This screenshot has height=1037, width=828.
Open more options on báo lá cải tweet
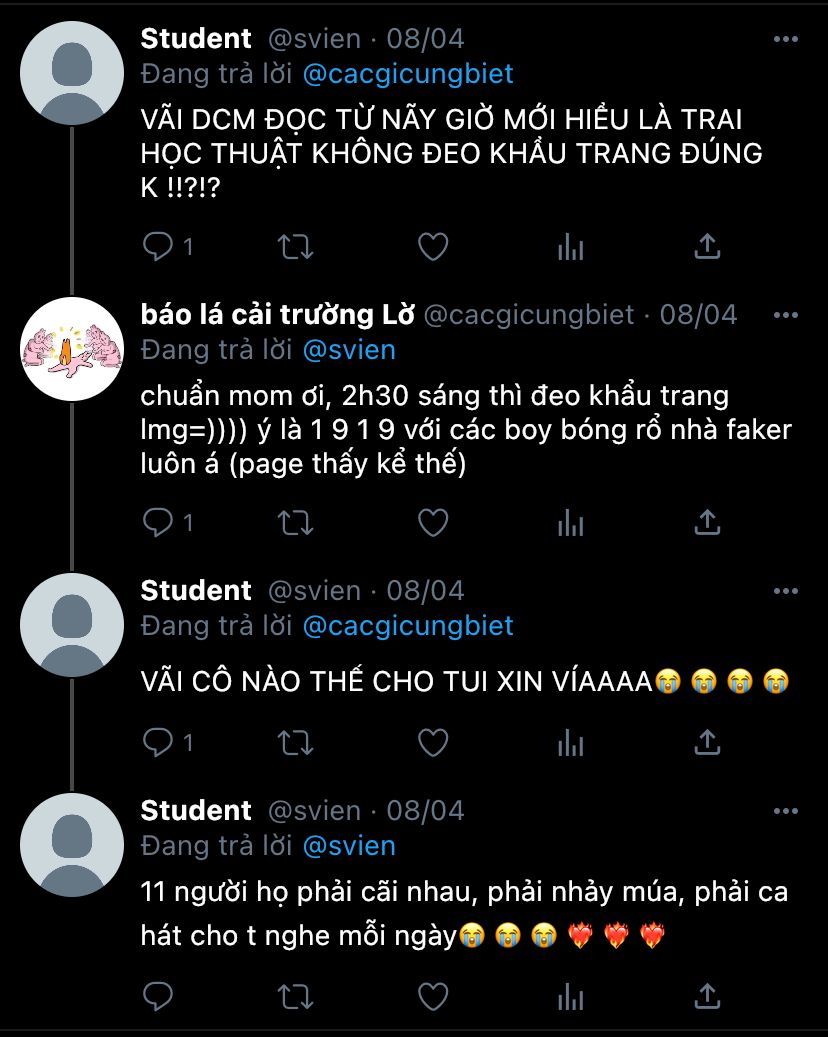coord(786,315)
